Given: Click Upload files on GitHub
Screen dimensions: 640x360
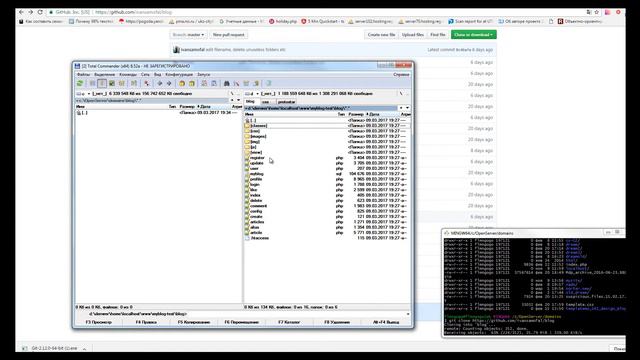Looking at the screenshot, I should point(413,35).
